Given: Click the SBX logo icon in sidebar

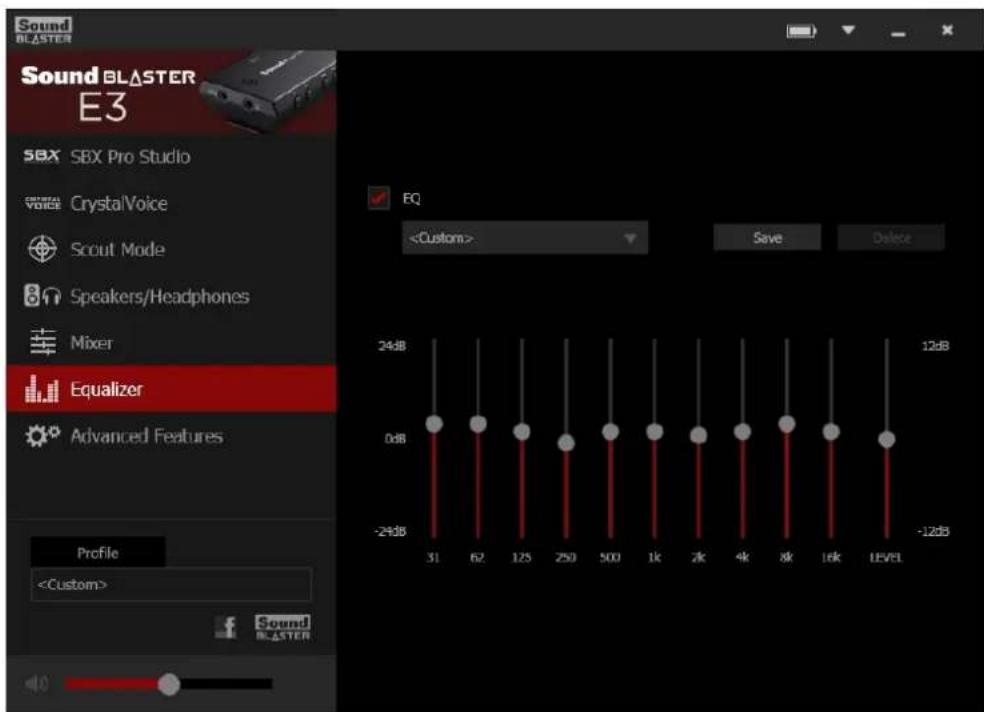Looking at the screenshot, I should (x=41, y=156).
